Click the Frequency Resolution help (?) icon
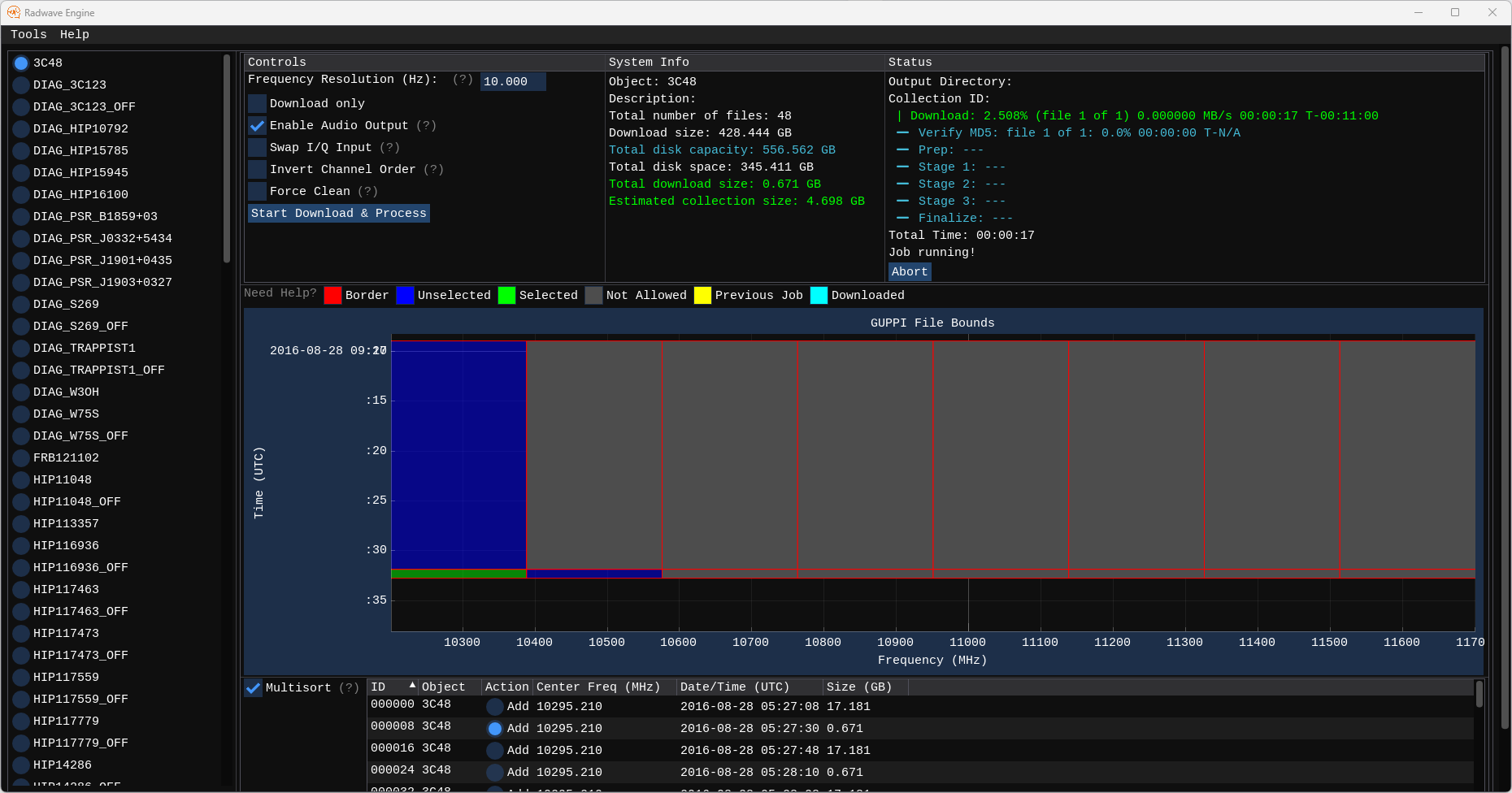The width and height of the screenshot is (1512, 793). click(463, 80)
